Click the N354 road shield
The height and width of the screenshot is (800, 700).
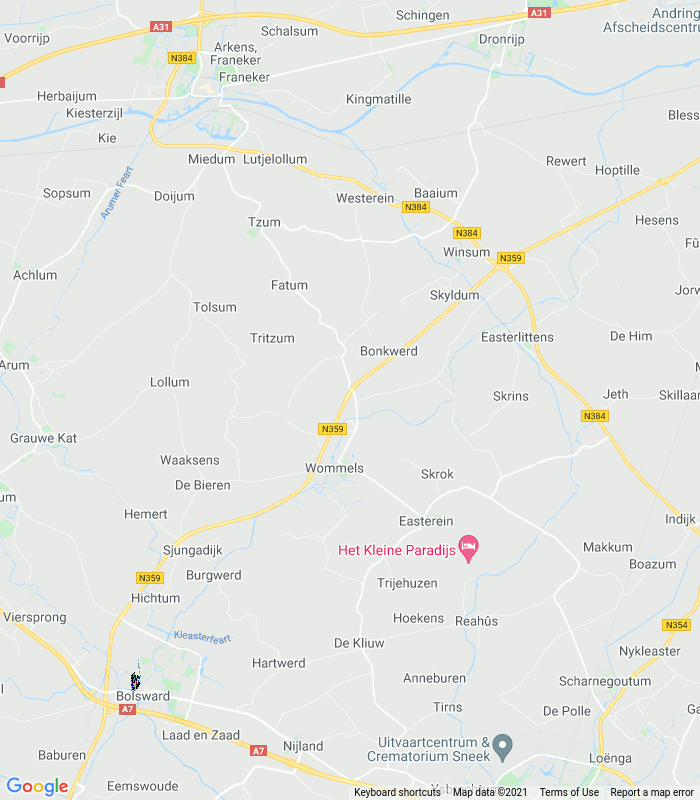click(x=676, y=625)
